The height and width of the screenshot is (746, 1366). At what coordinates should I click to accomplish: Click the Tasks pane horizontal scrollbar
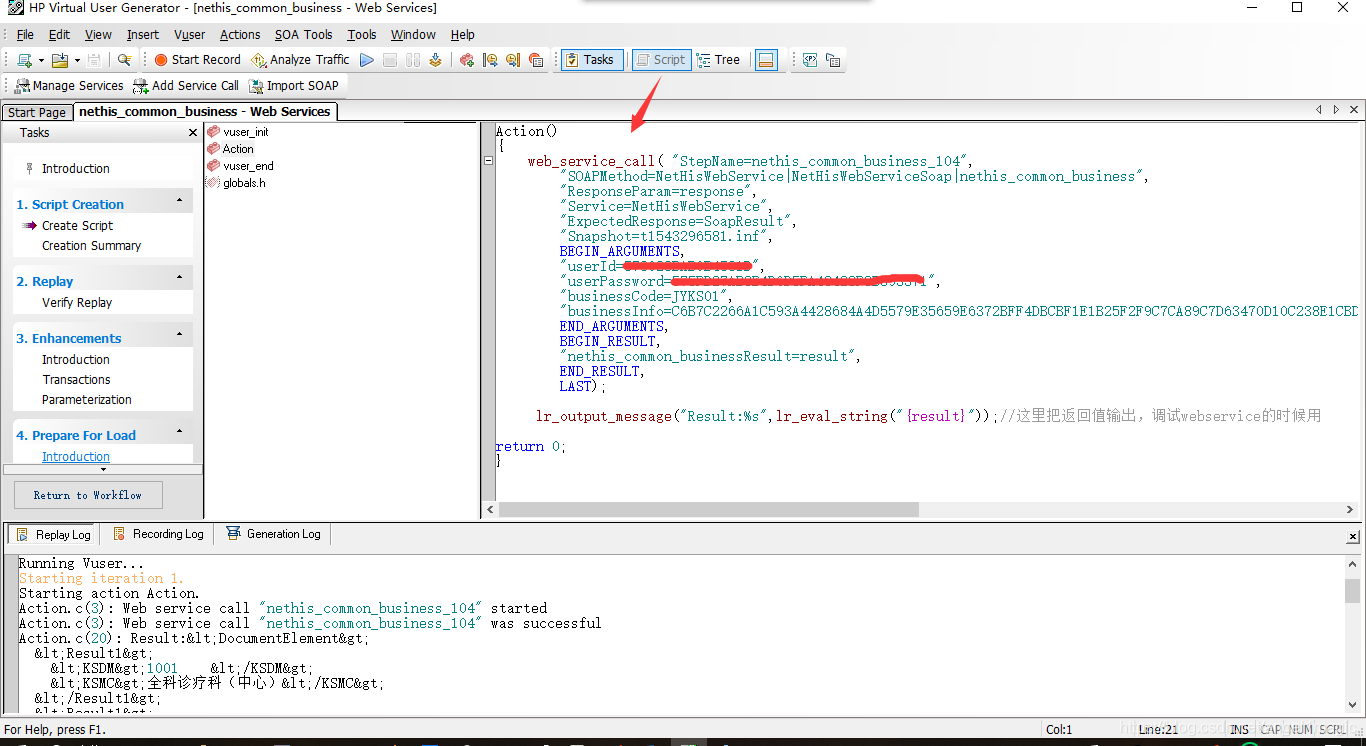click(x=102, y=468)
